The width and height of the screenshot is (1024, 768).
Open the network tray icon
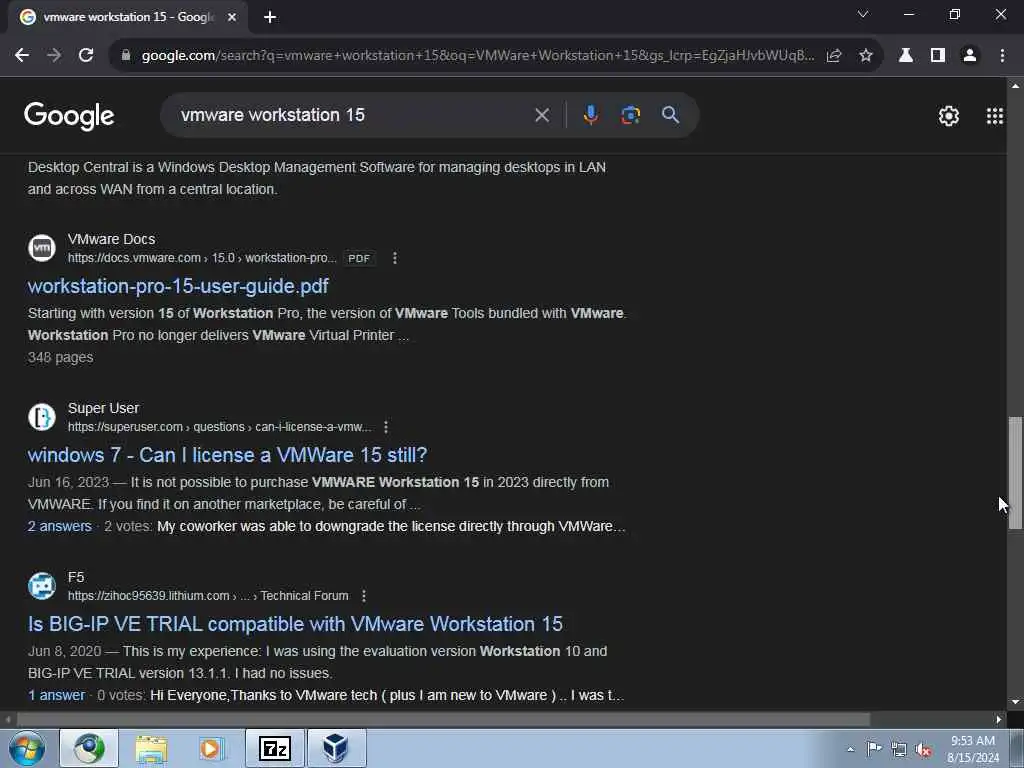pos(899,750)
